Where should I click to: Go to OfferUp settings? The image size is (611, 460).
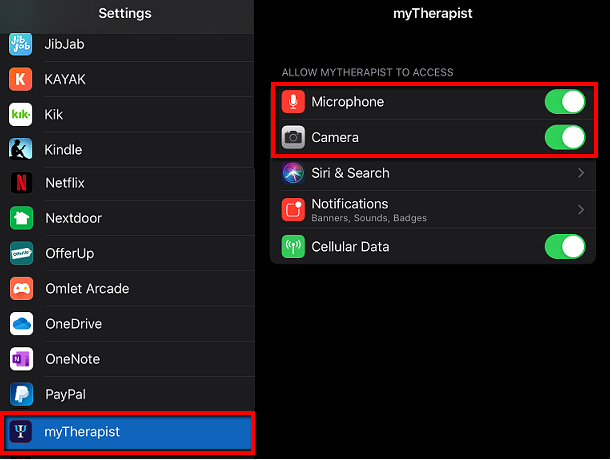coord(128,253)
